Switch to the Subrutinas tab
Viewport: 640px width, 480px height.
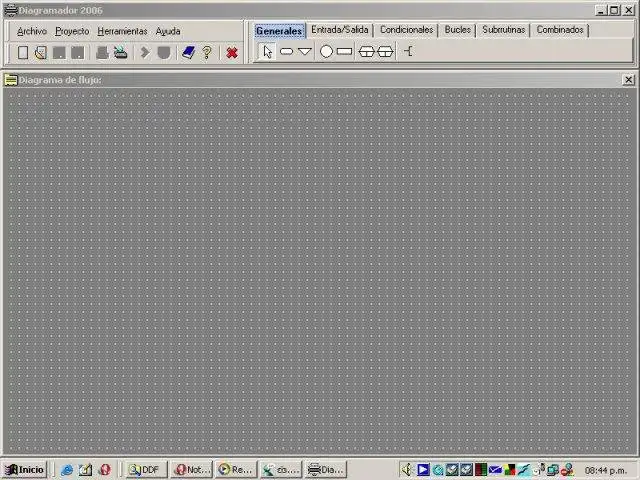pyautogui.click(x=504, y=30)
